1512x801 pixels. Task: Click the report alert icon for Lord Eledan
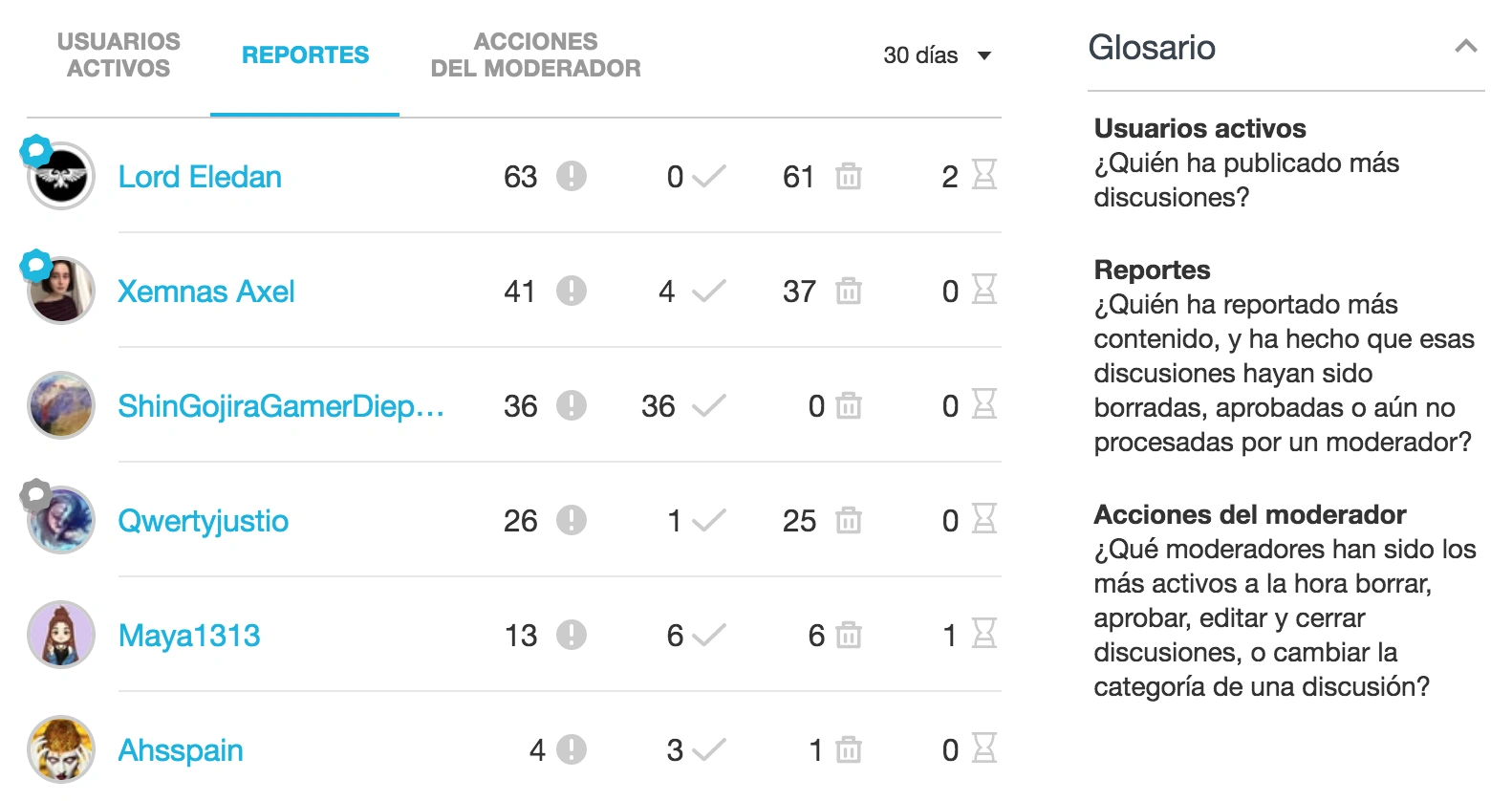click(x=572, y=176)
